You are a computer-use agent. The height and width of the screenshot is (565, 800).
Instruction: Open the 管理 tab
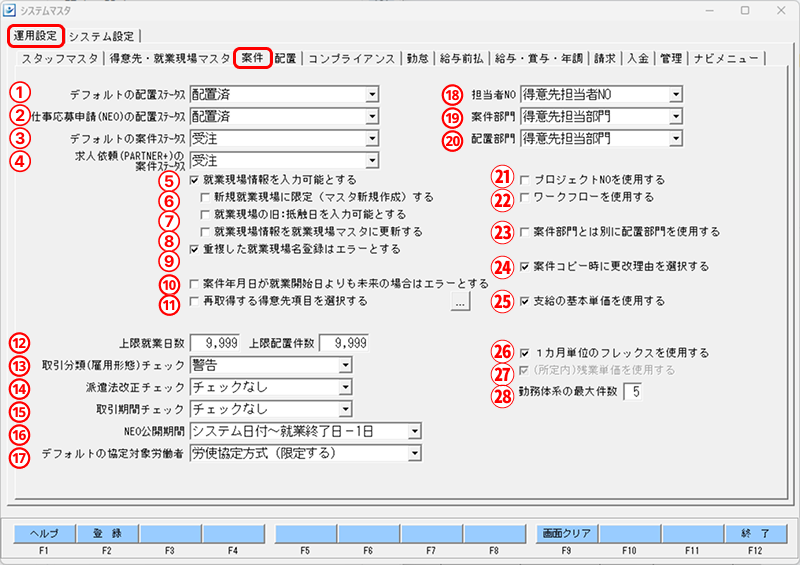tap(670, 58)
